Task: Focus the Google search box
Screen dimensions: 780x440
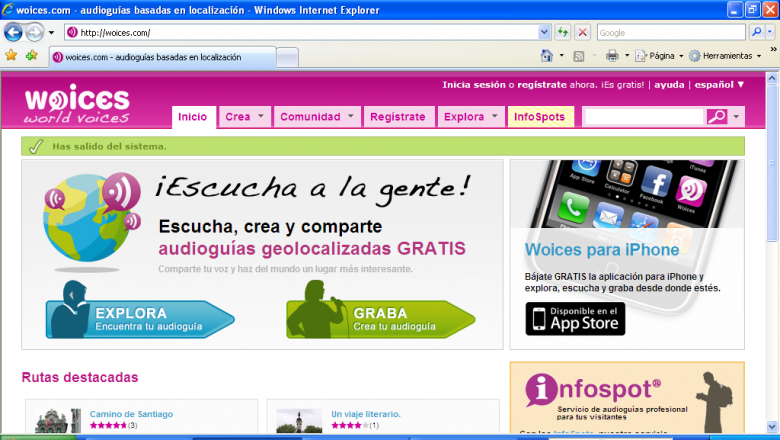Action: 671,32
